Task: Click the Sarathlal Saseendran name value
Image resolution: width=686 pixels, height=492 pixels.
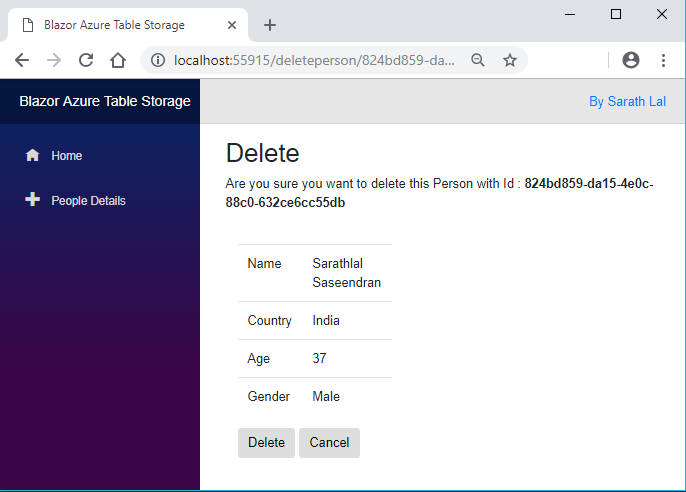Action: click(x=346, y=273)
